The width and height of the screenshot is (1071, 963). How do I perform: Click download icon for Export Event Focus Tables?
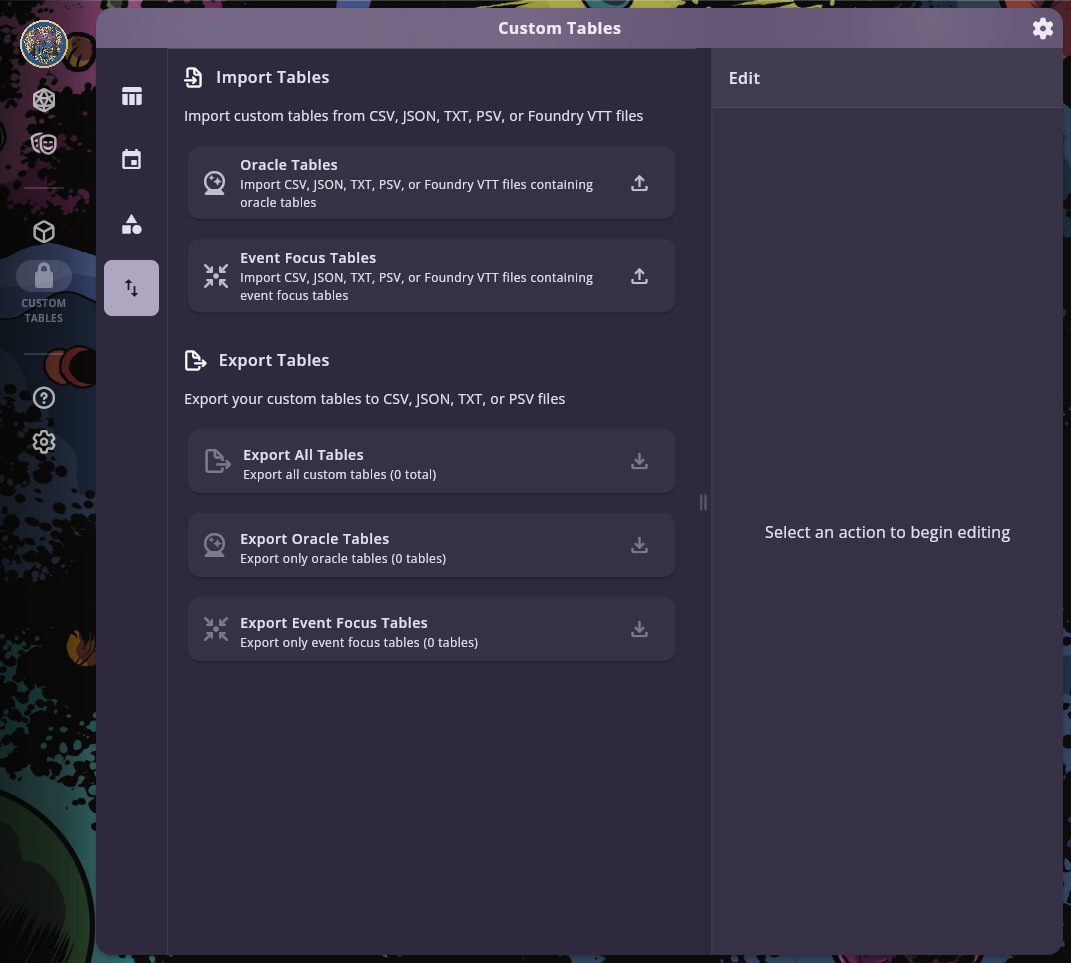coord(639,629)
